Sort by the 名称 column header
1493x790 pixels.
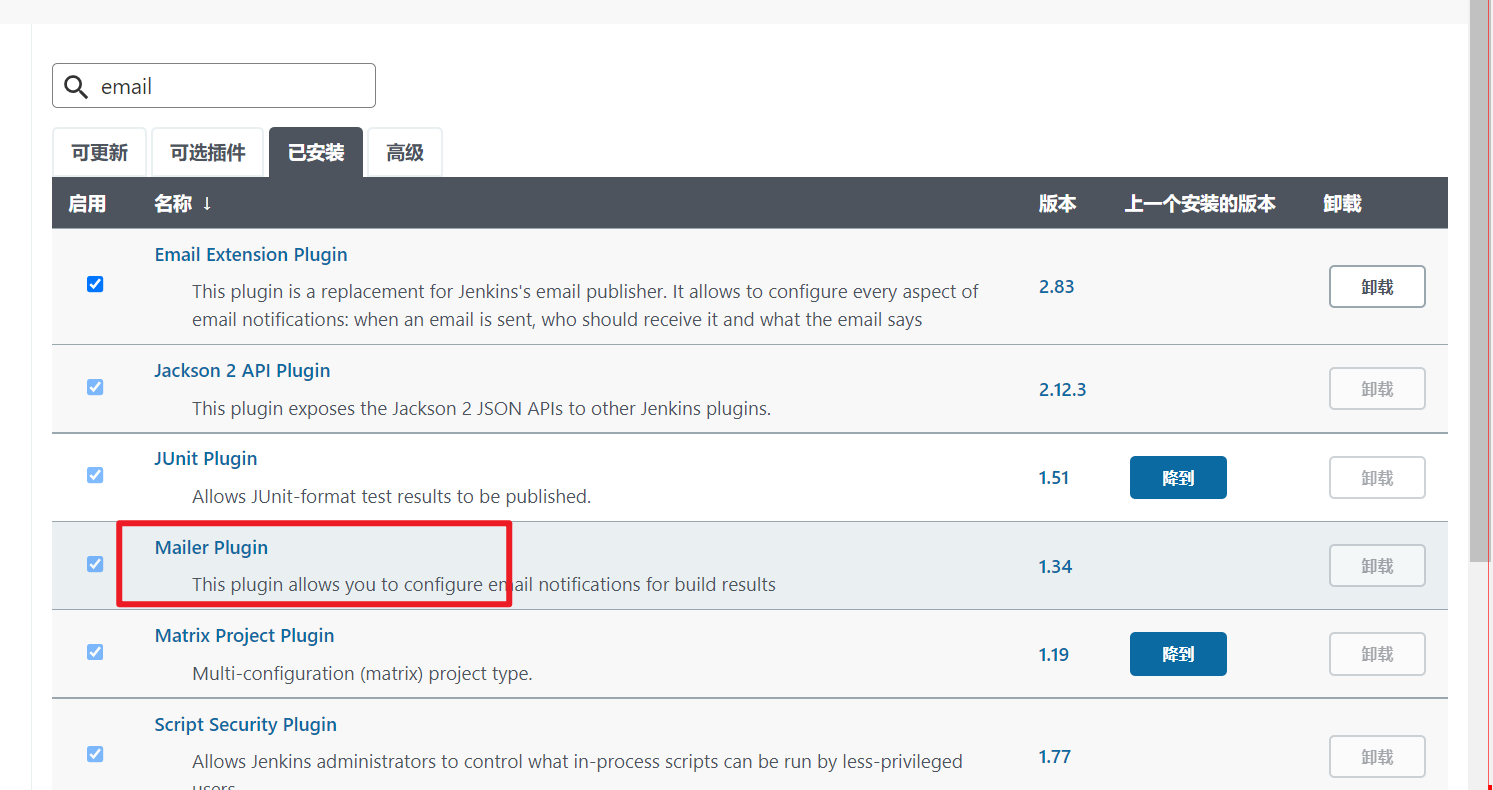point(183,204)
